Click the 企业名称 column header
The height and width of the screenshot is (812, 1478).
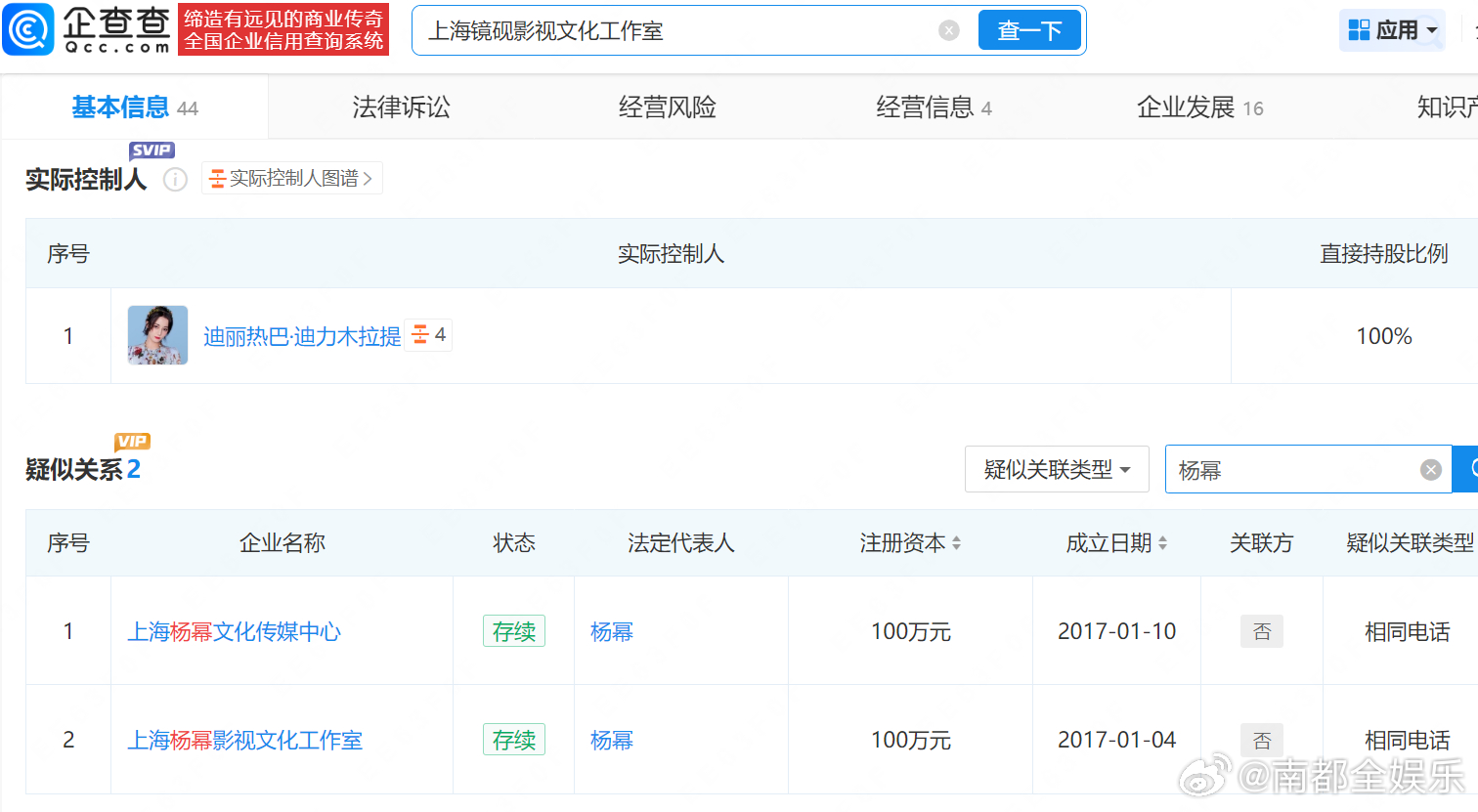click(x=283, y=543)
